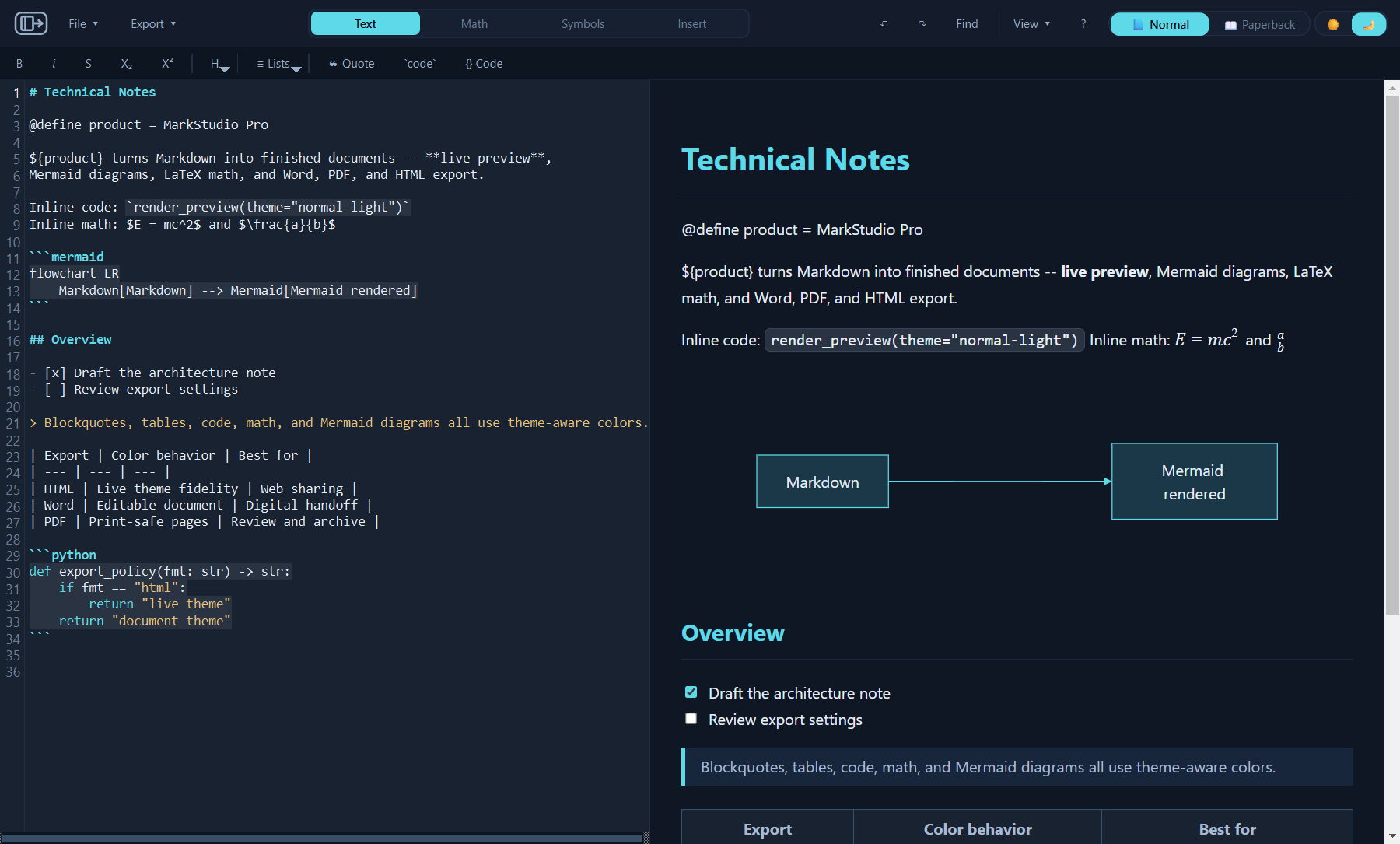The image size is (1400, 844).
Task: Click the undo arrow icon
Action: point(884,24)
